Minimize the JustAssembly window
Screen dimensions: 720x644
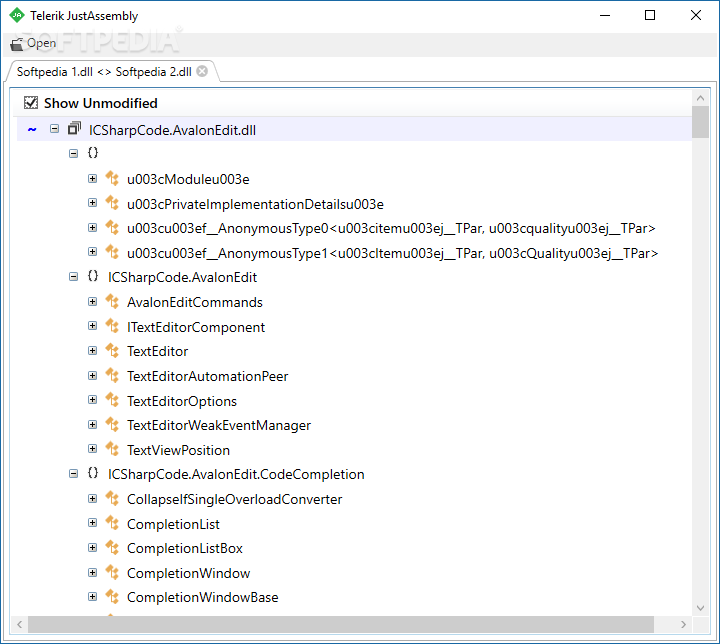(x=605, y=15)
